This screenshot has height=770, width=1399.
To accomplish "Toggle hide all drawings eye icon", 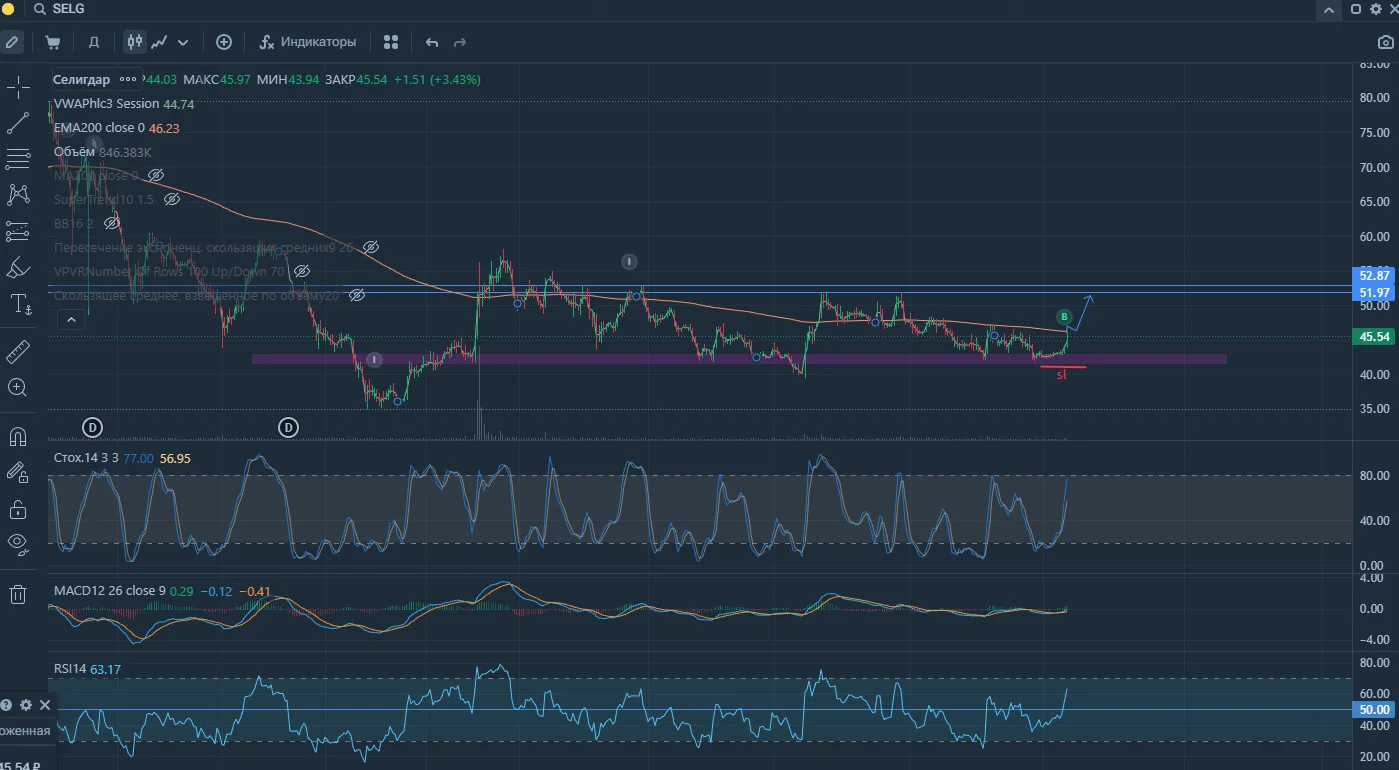I will coord(18,543).
